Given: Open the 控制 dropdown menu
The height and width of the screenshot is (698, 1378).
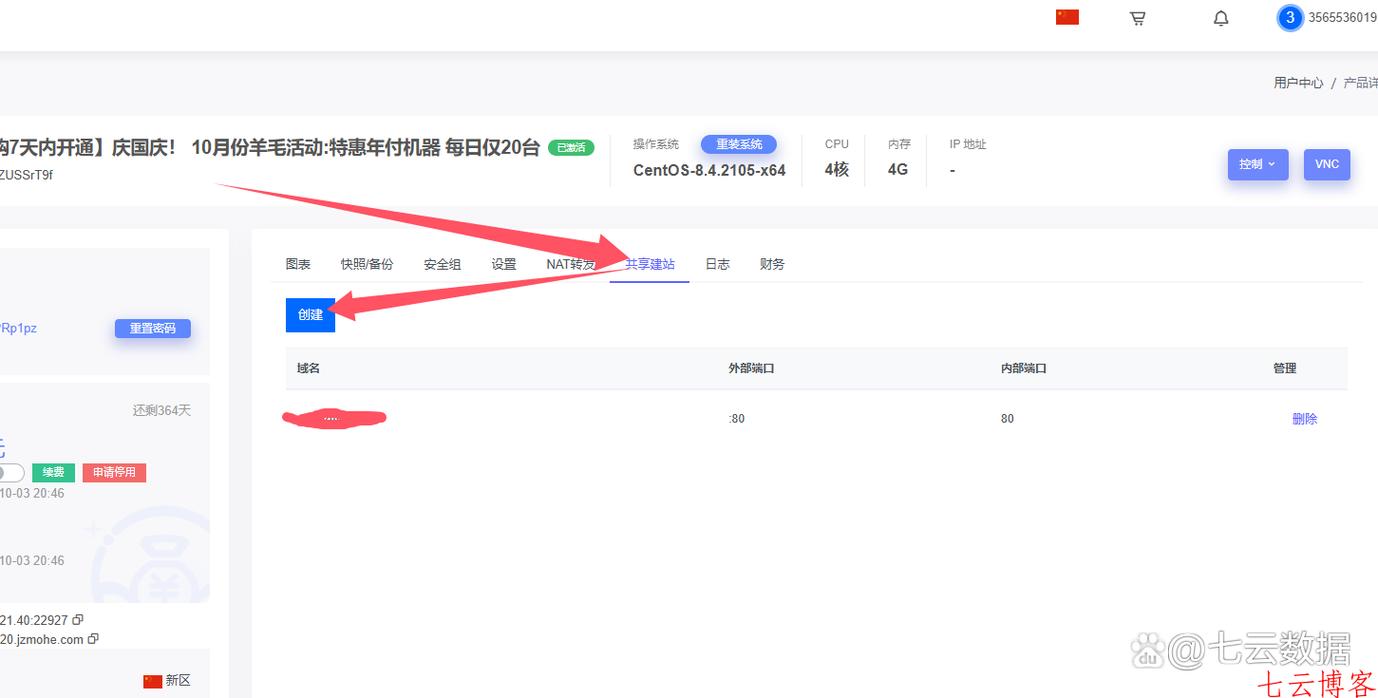Looking at the screenshot, I should pos(1257,164).
